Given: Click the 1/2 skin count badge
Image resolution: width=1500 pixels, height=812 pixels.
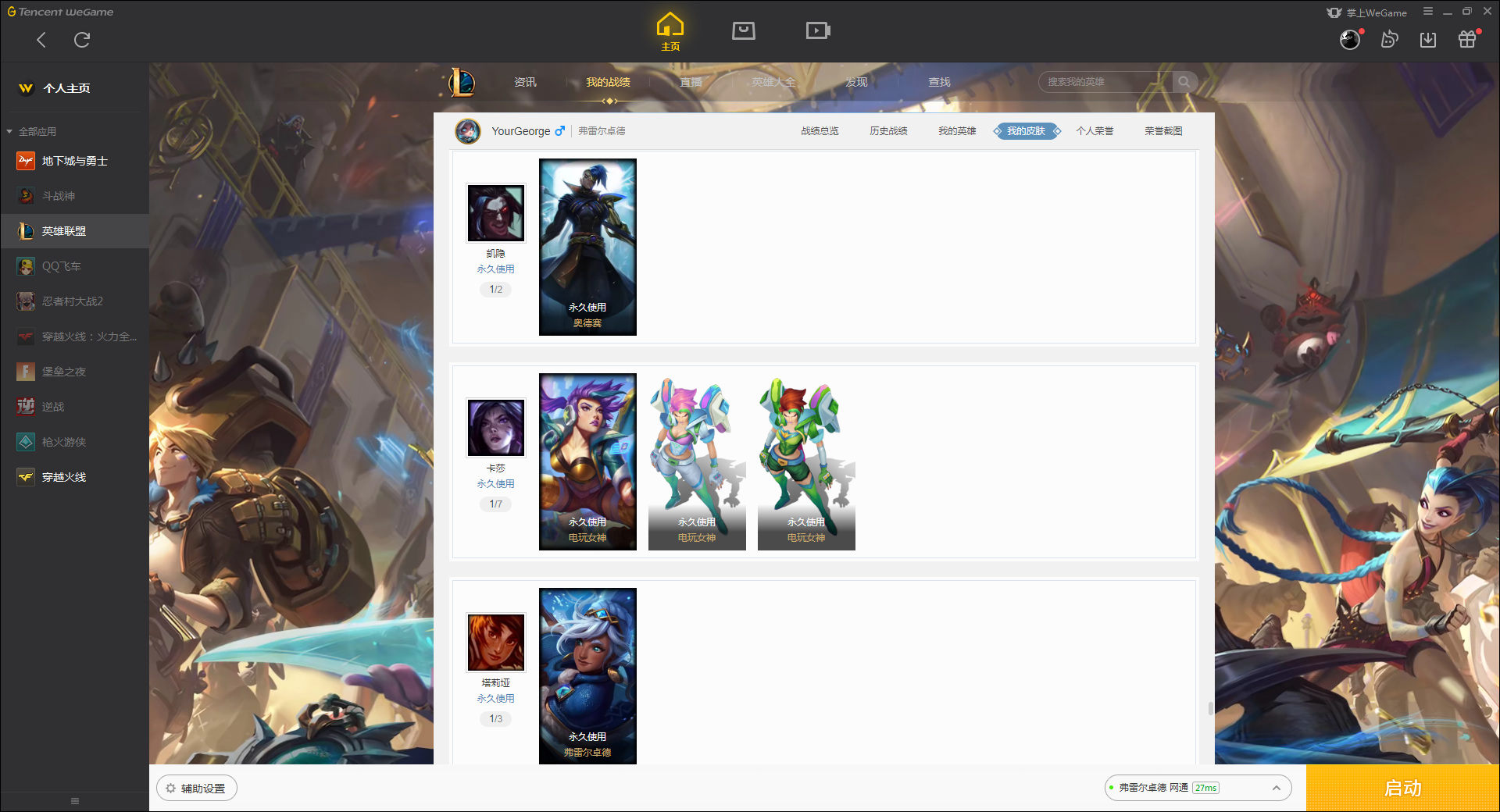Looking at the screenshot, I should pos(496,290).
